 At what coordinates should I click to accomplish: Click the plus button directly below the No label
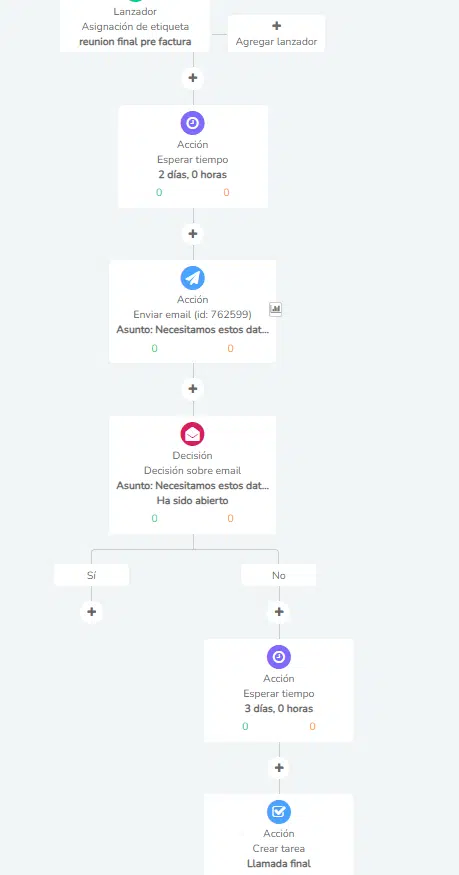coord(279,612)
